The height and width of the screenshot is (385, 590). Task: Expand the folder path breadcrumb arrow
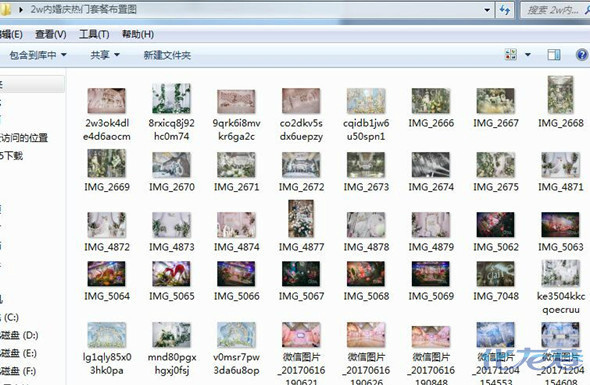coord(21,10)
